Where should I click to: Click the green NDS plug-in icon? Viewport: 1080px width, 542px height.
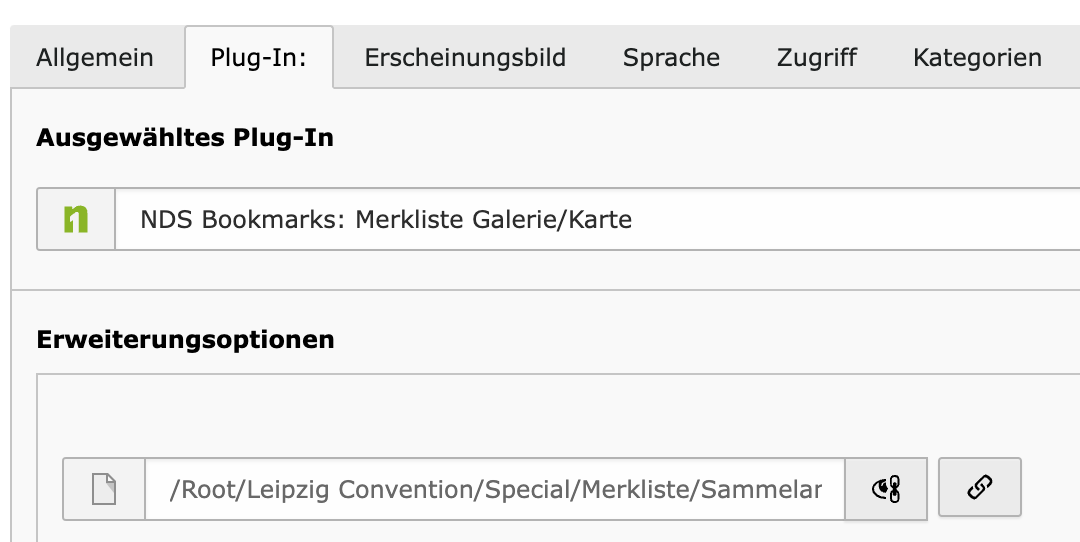(x=76, y=219)
